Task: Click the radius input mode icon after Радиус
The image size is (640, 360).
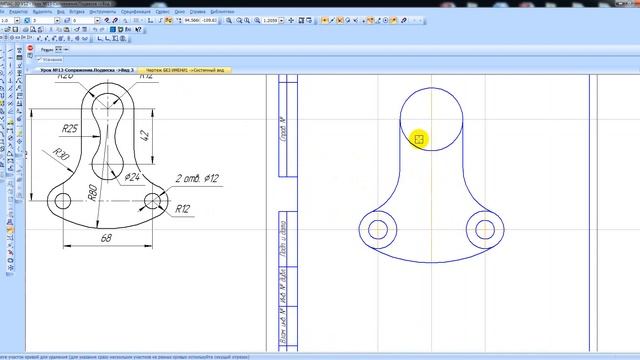Action: coord(58,49)
